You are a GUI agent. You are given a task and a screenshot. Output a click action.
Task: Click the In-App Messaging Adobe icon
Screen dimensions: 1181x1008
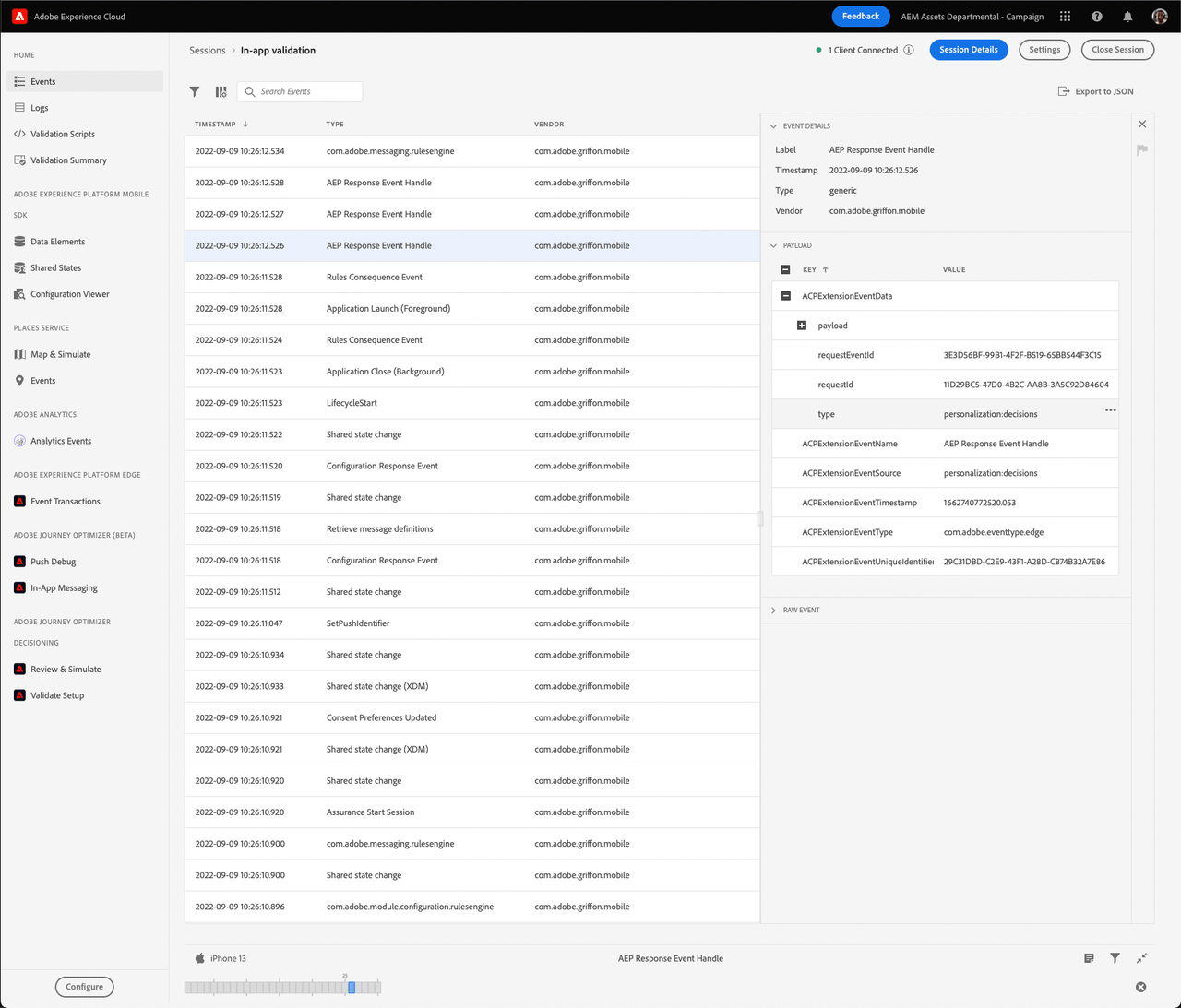[20, 587]
